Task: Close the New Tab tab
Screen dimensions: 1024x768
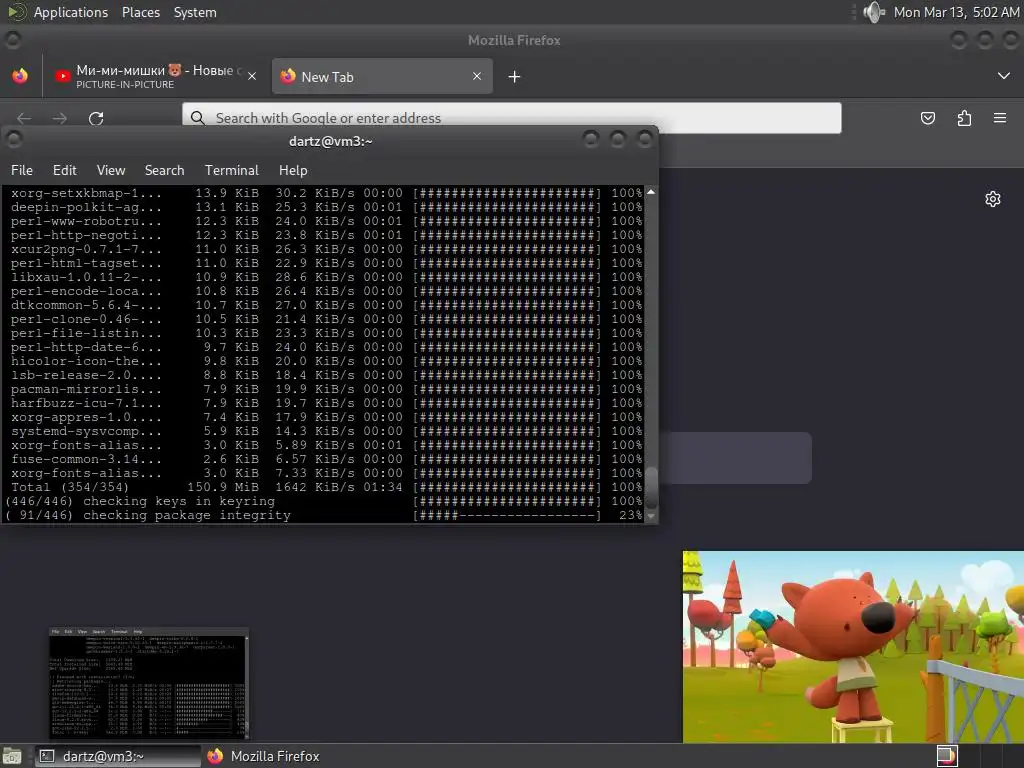Action: 477,76
